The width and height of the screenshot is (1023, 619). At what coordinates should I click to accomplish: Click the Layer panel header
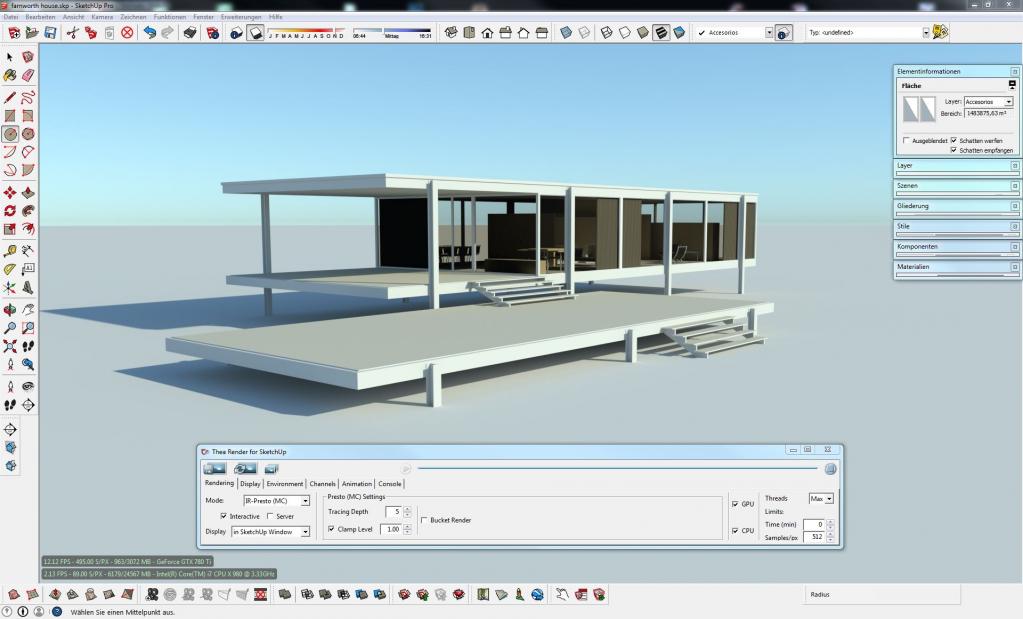(956, 166)
